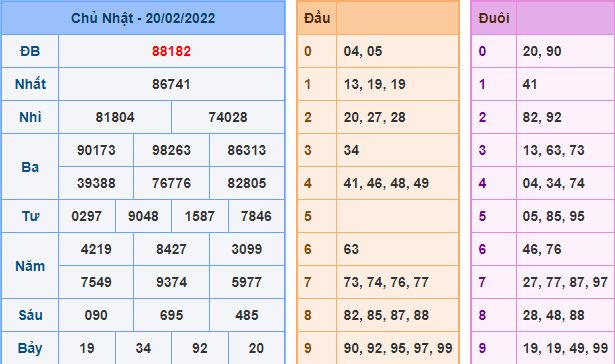Select the Nhất row label
615x364 pixels.
click(x=30, y=84)
